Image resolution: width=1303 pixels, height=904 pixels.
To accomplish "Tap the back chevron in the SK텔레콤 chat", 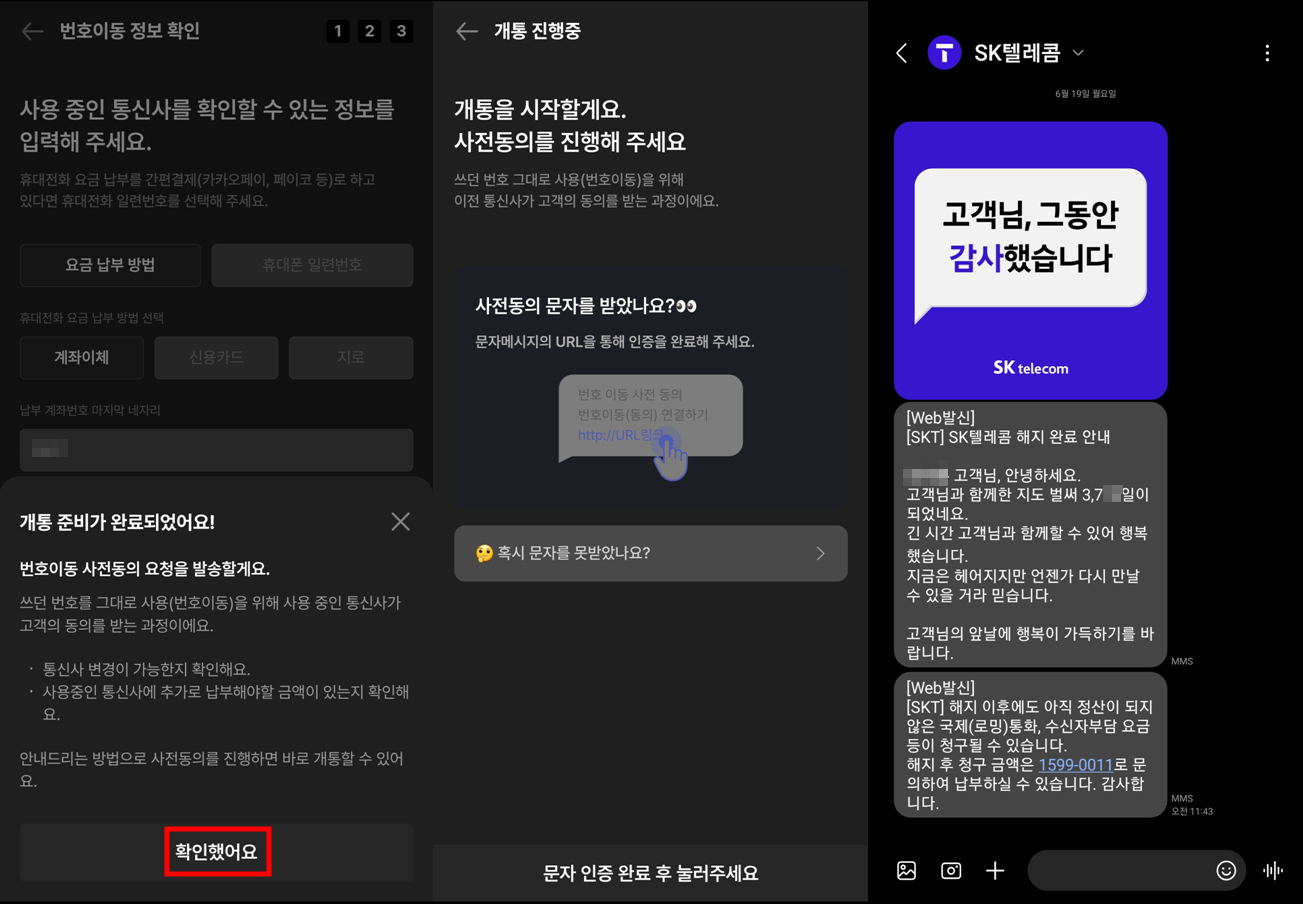I will (902, 53).
